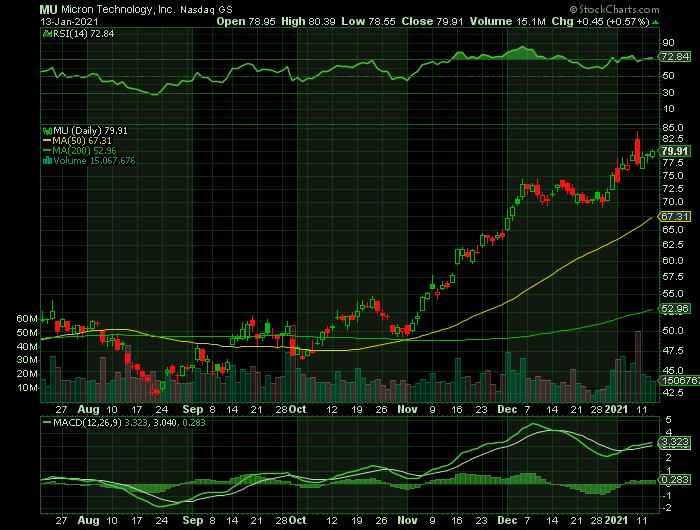Click 2021 on the price chart date axis
Image resolution: width=700 pixels, height=530 pixels.
click(x=616, y=409)
